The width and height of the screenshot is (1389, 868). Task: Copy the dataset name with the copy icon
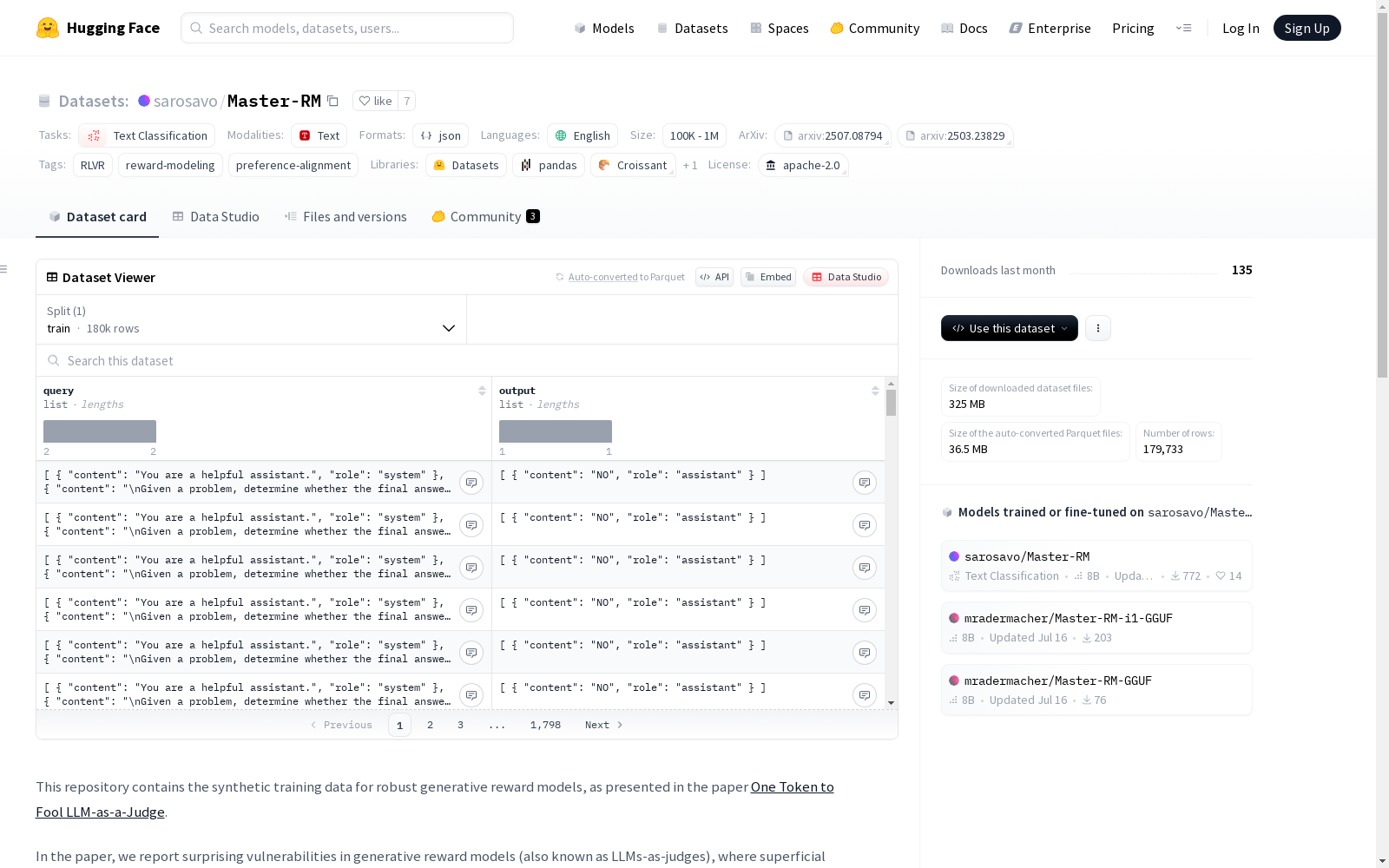(x=332, y=101)
